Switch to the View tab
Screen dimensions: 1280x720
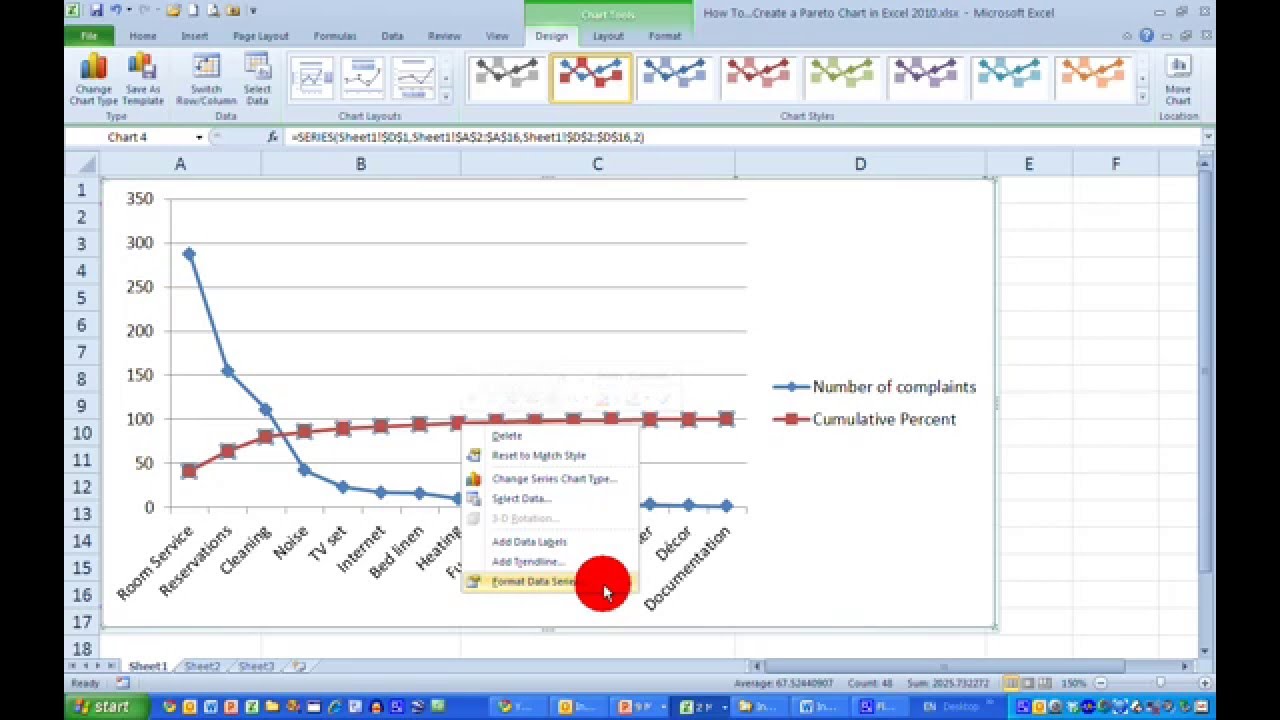tap(497, 36)
